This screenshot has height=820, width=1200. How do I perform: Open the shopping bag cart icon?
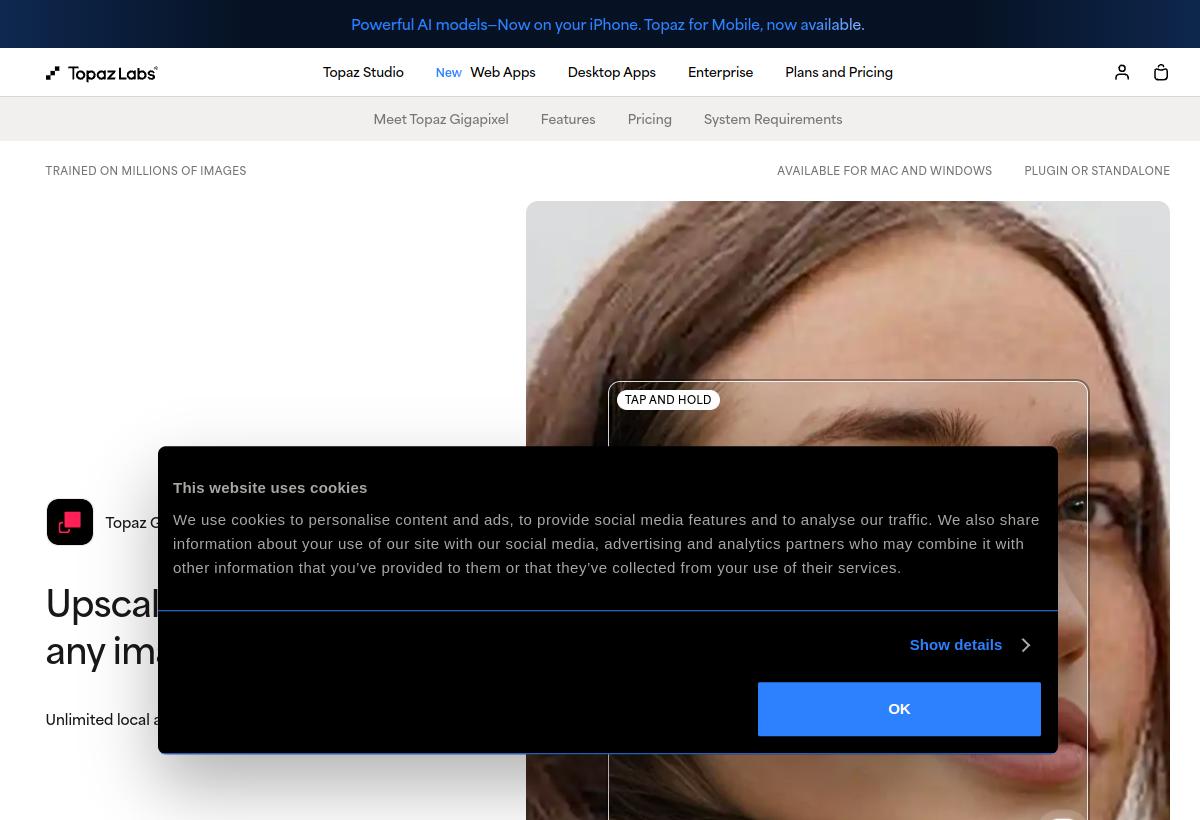(x=1161, y=72)
